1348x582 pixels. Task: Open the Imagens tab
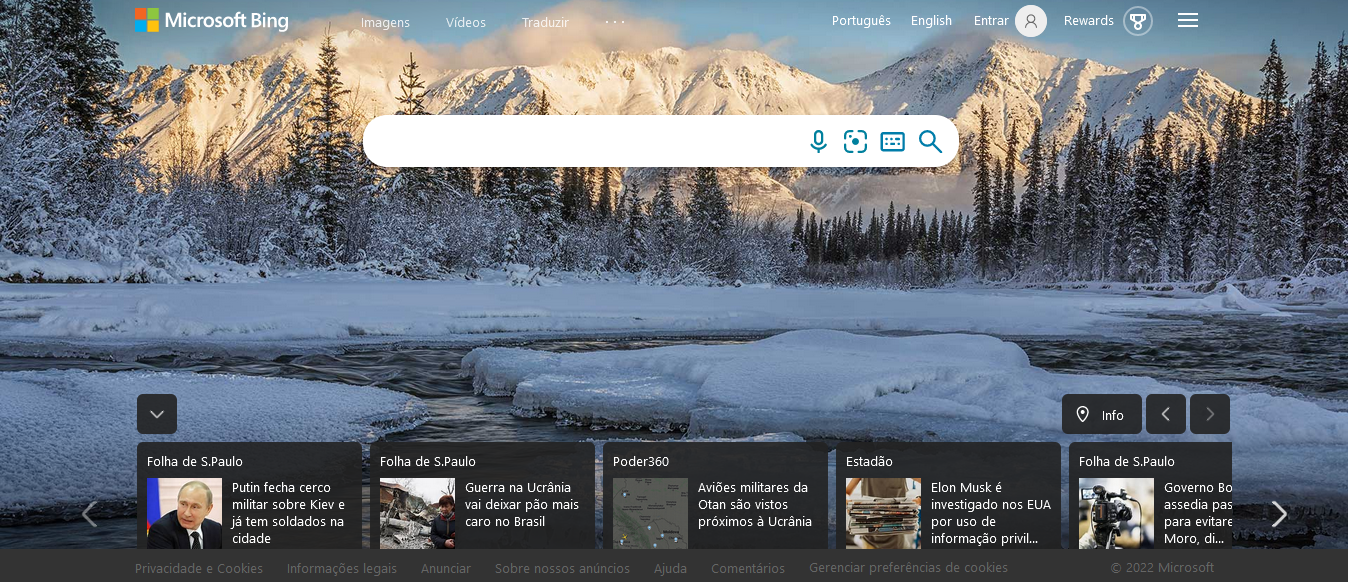(x=385, y=22)
